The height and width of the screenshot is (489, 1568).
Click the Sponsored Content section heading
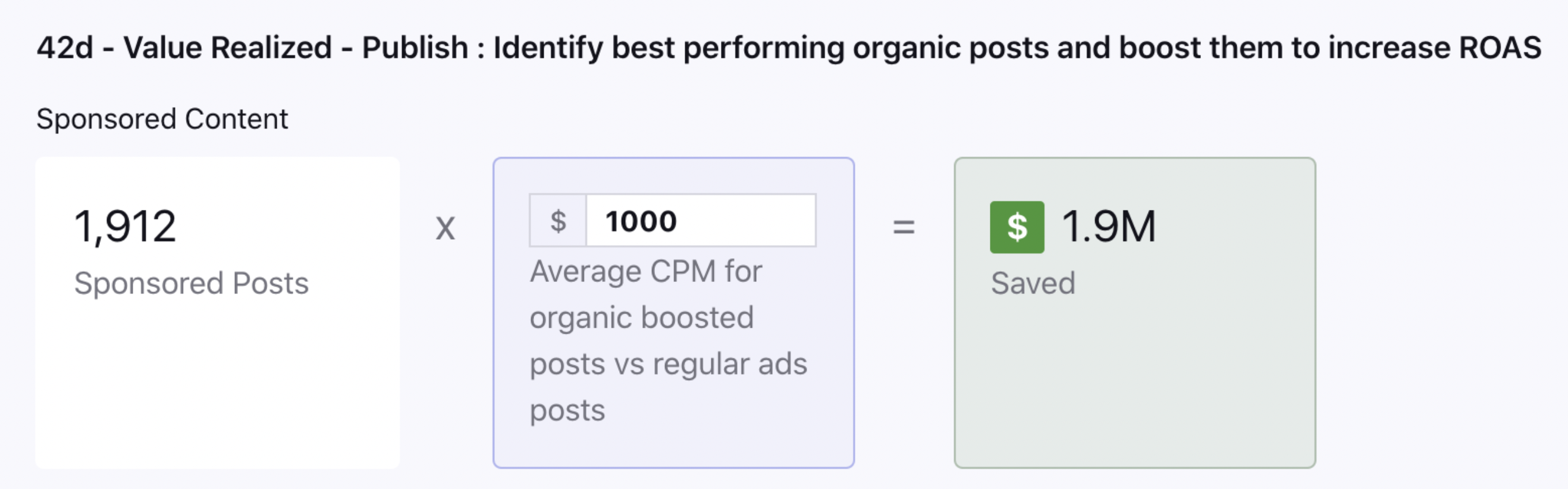(162, 119)
